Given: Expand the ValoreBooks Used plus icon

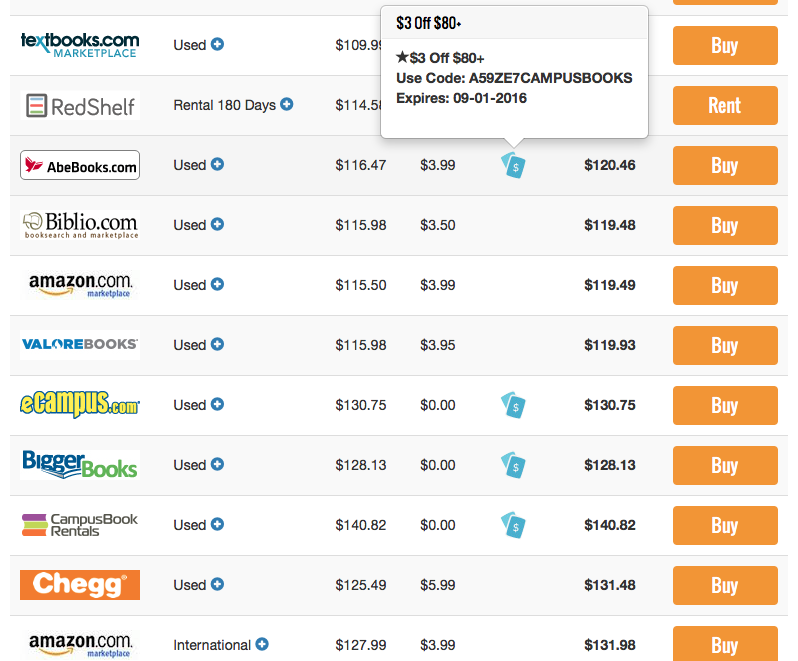Looking at the screenshot, I should (x=217, y=345).
